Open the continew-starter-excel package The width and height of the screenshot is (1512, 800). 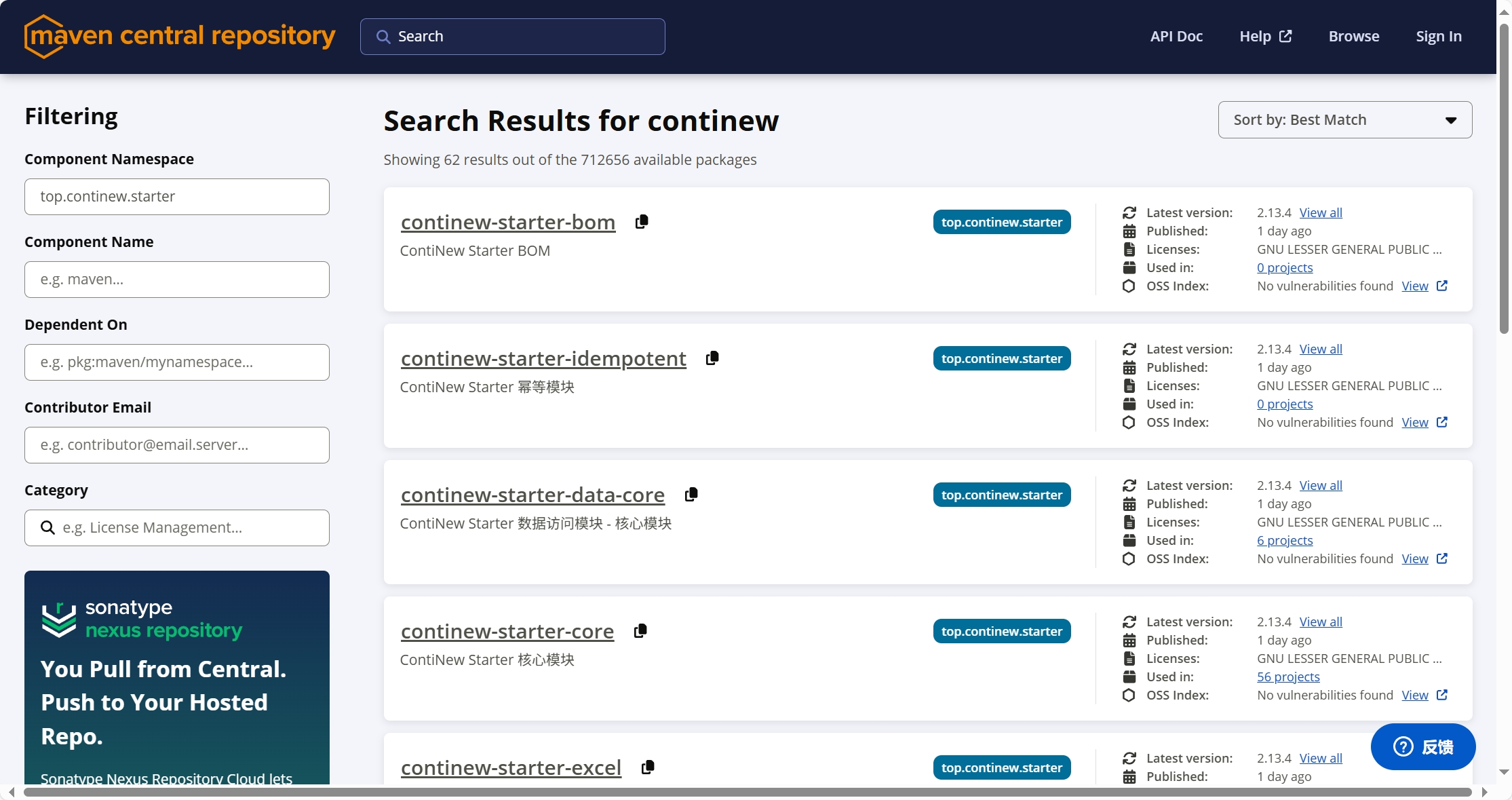click(x=511, y=767)
